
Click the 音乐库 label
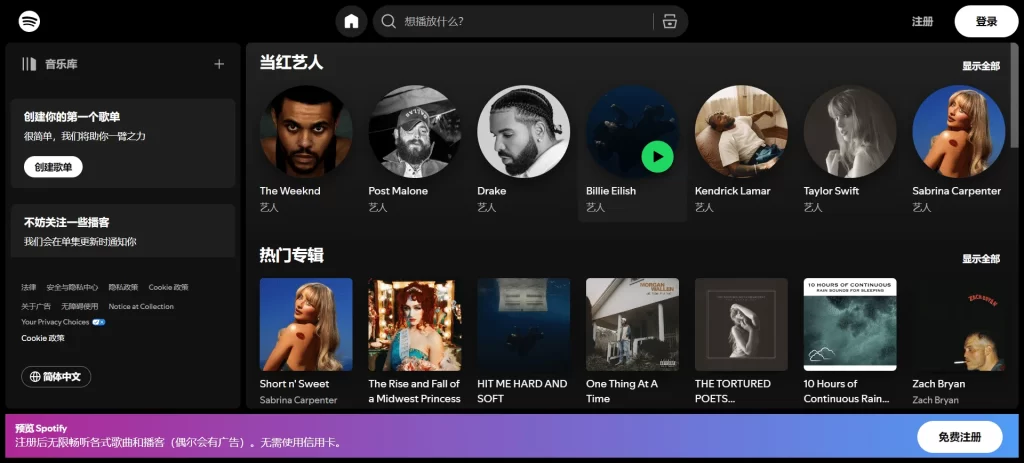[x=61, y=64]
